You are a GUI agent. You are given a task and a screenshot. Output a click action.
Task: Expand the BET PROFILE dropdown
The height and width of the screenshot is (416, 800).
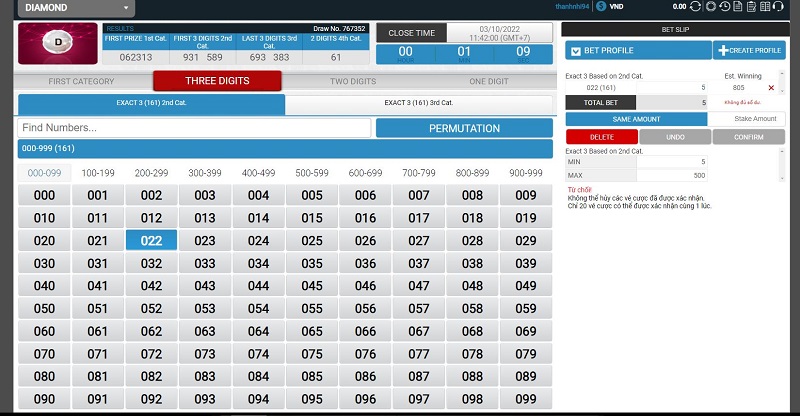tap(638, 51)
